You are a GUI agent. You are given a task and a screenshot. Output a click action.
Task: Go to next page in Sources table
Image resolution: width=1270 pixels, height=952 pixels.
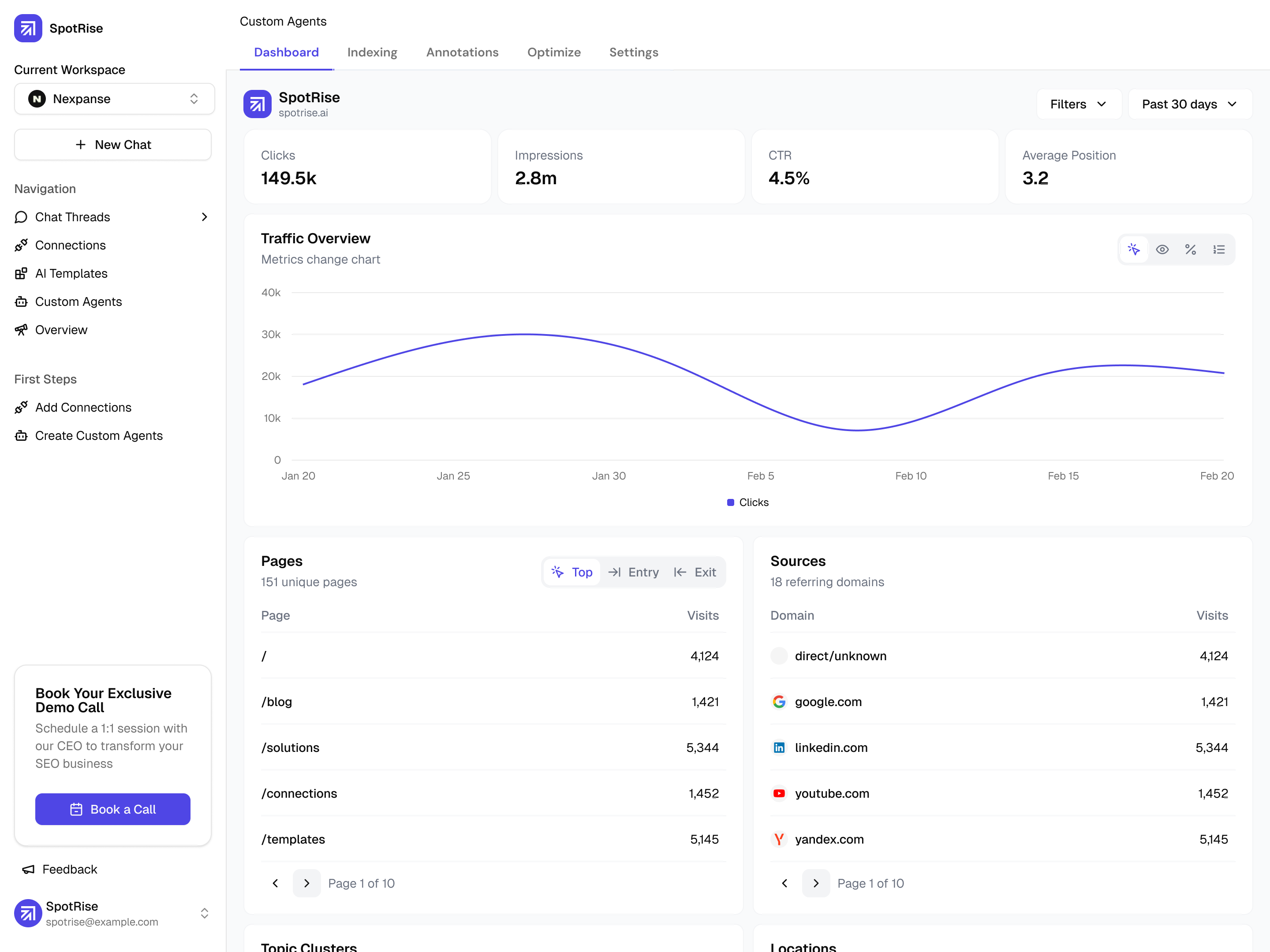(x=816, y=883)
